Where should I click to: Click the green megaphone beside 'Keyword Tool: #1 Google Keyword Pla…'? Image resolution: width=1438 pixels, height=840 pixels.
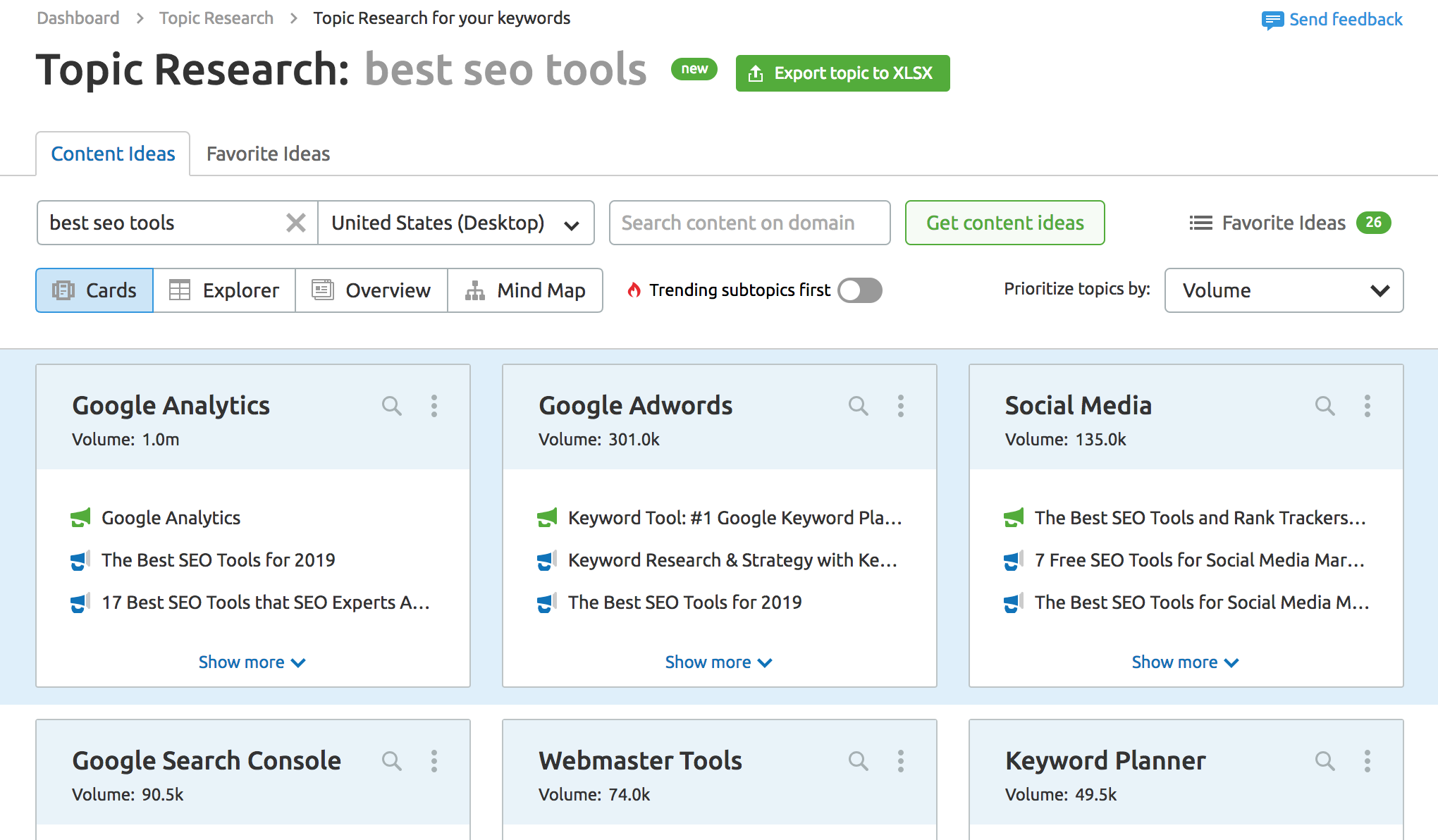click(x=547, y=518)
